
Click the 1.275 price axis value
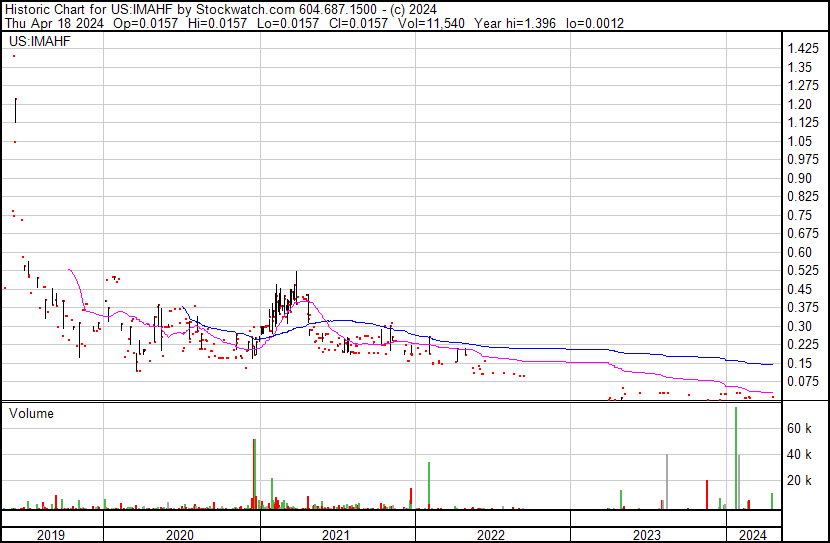803,85
